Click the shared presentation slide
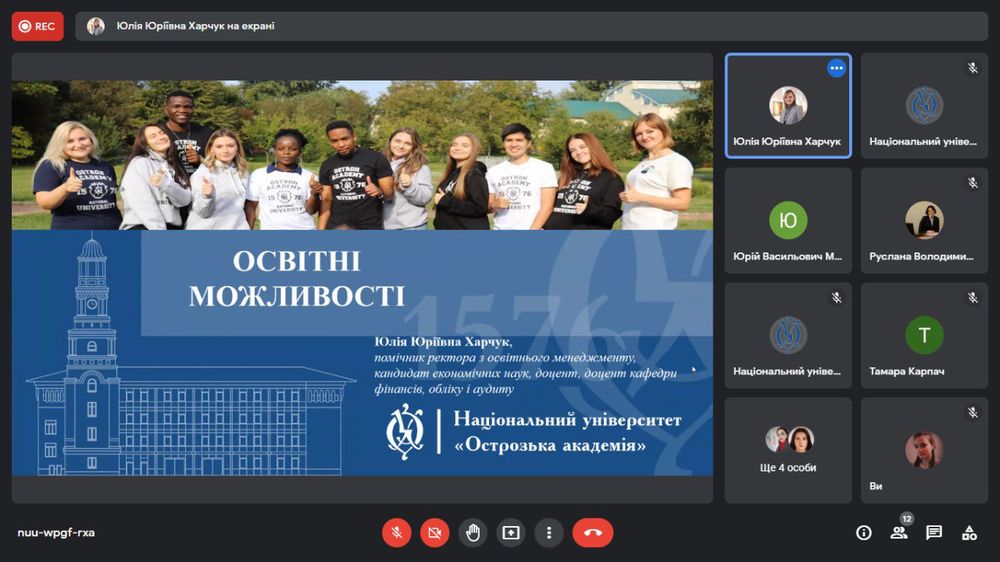 (362, 278)
